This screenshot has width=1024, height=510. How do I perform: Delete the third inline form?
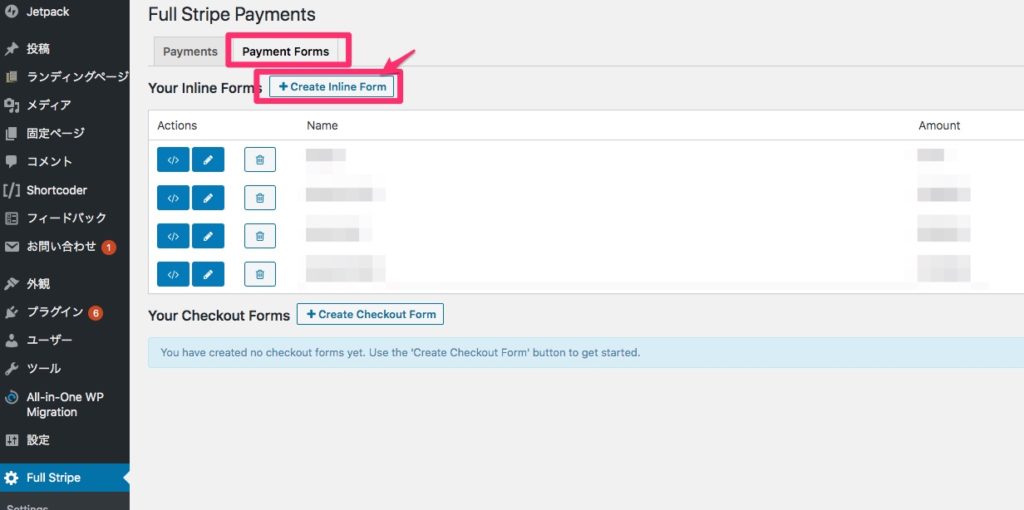pos(260,236)
